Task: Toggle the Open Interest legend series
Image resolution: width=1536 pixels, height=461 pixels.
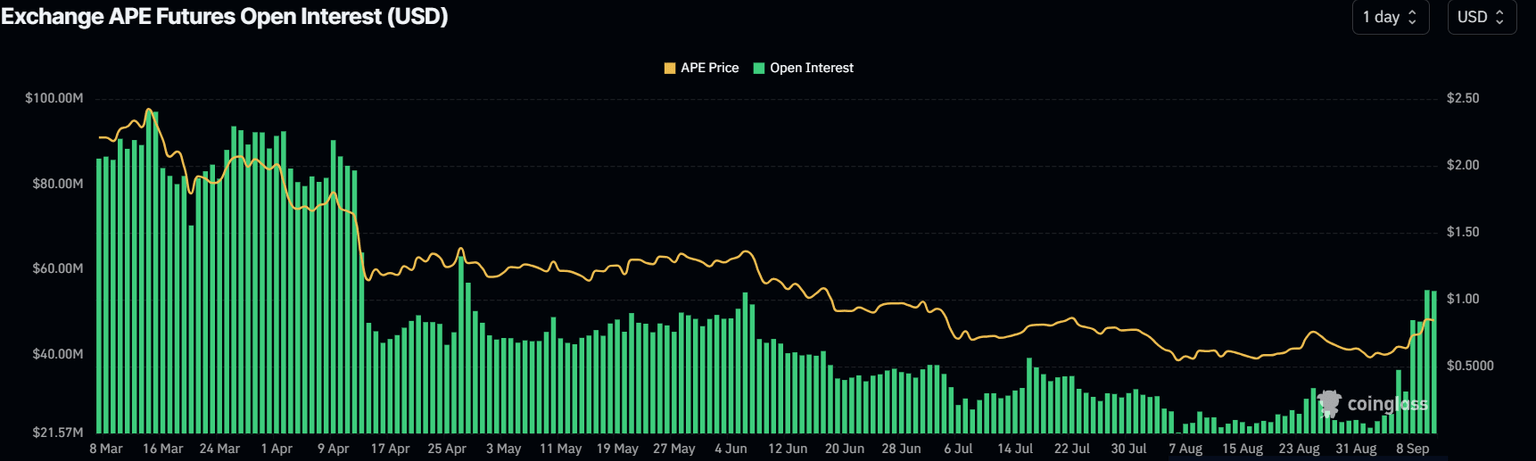Action: pyautogui.click(x=803, y=68)
